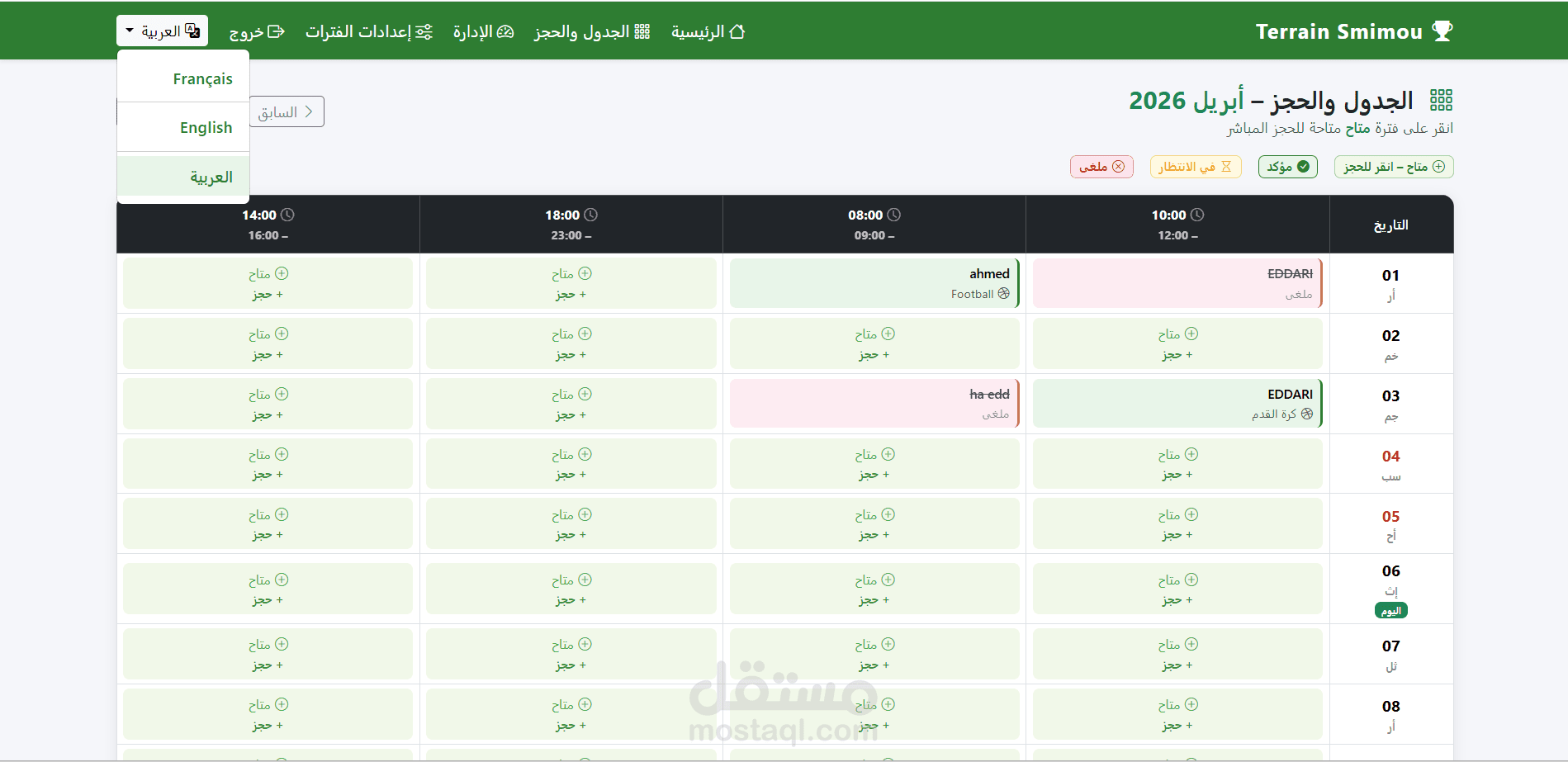This screenshot has height=762, width=1568.
Task: Click the اليوم badge on April 06
Action: point(1390,610)
